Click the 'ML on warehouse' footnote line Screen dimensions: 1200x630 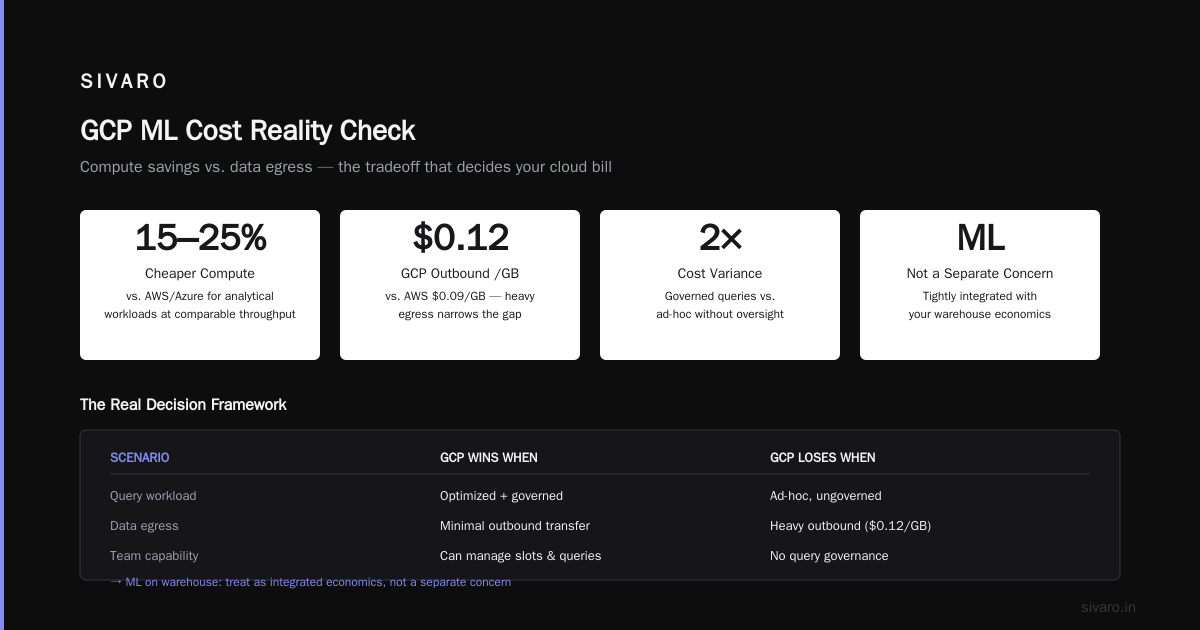[311, 582]
